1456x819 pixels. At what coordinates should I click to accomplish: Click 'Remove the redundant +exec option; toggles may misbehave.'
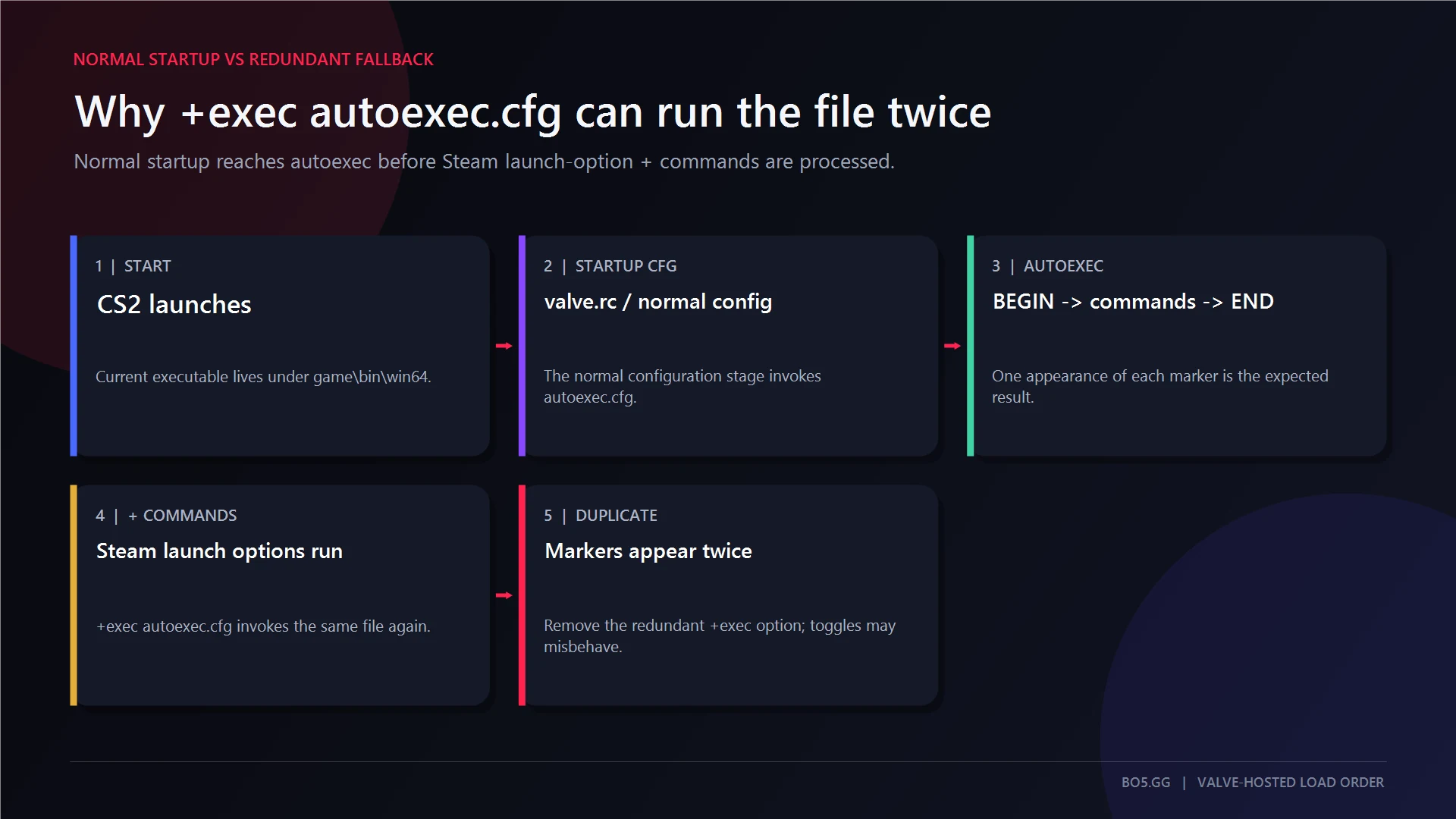pos(719,636)
